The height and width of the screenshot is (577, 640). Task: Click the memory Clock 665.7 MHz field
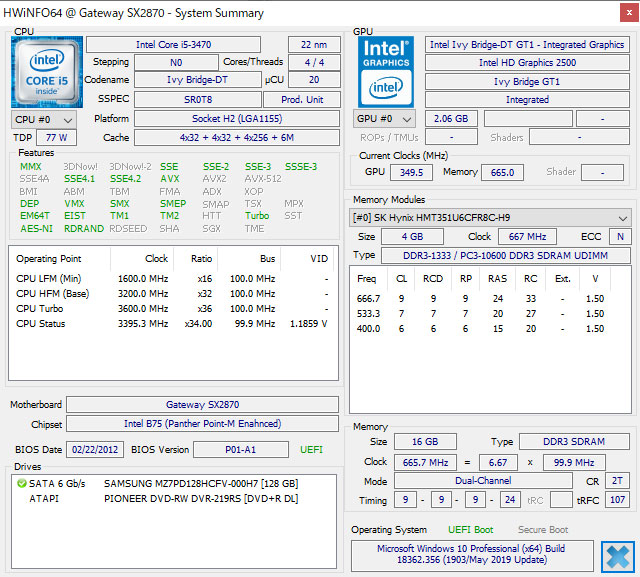[x=425, y=462]
